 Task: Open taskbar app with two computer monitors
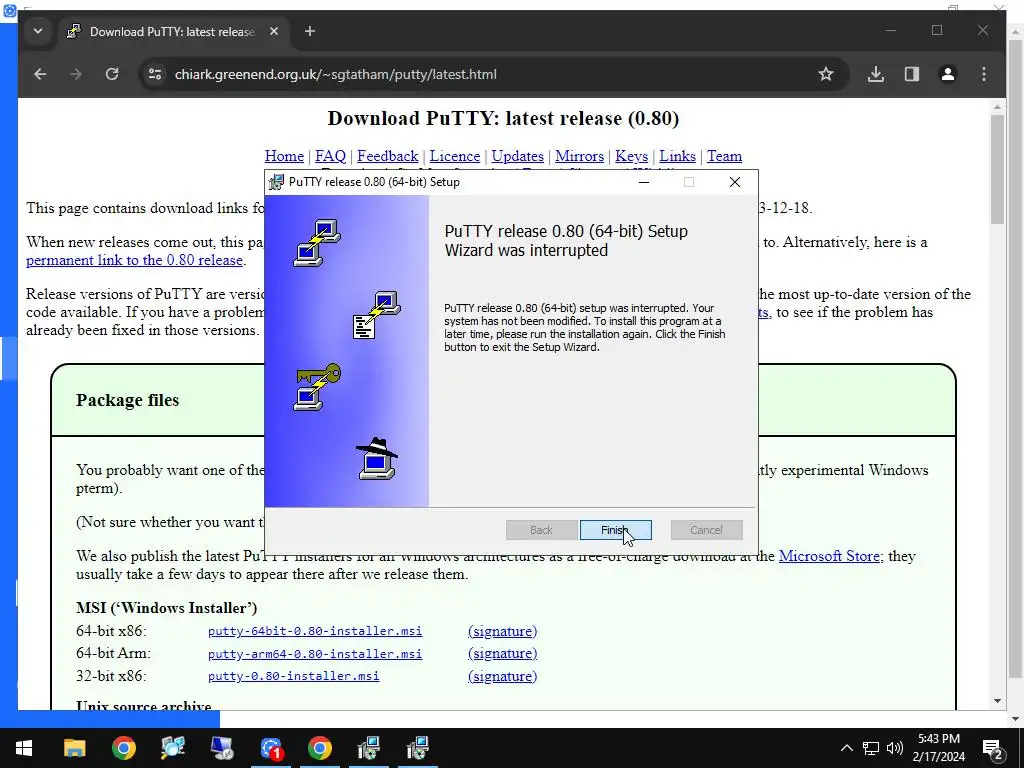[173, 748]
